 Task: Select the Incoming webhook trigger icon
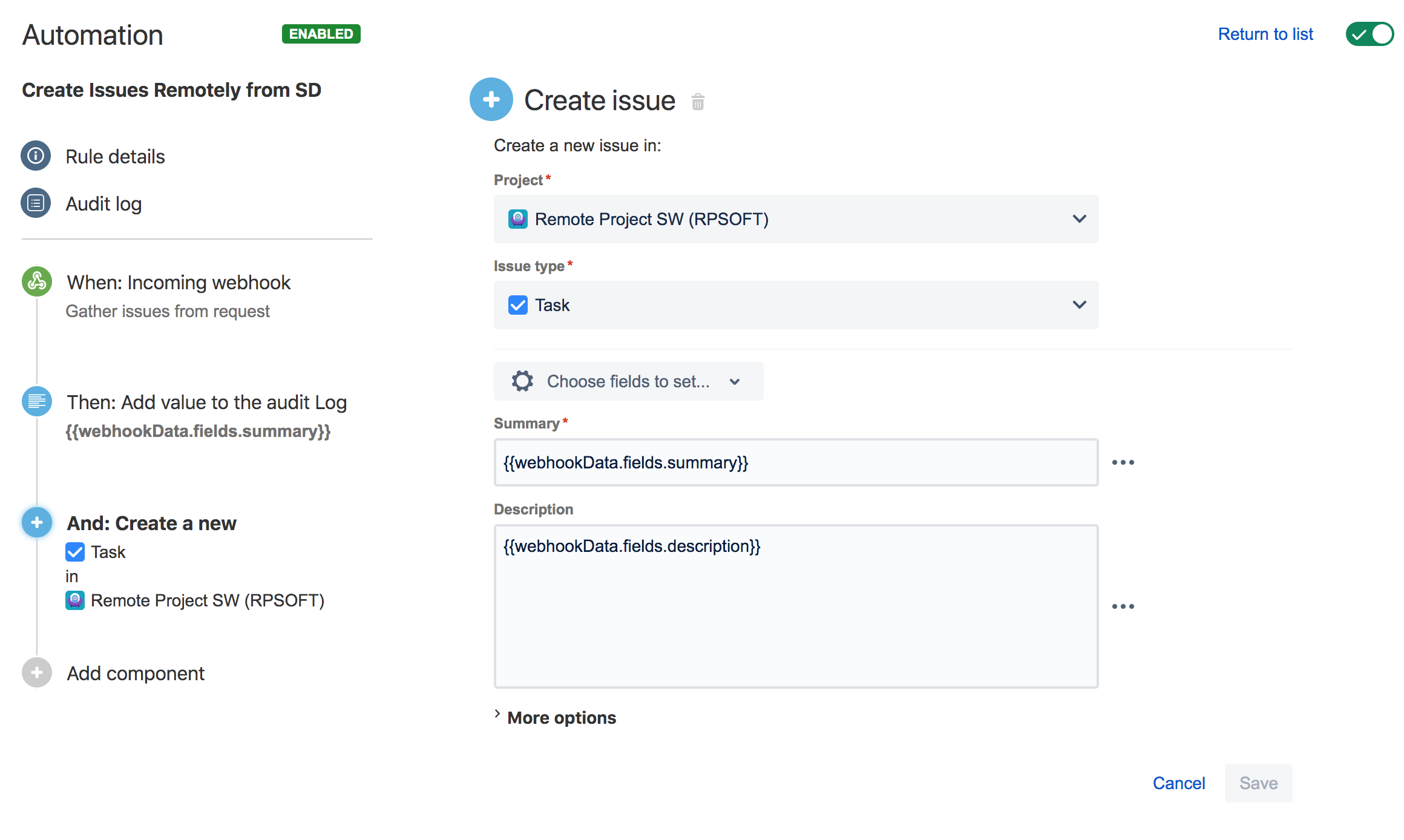pos(36,281)
